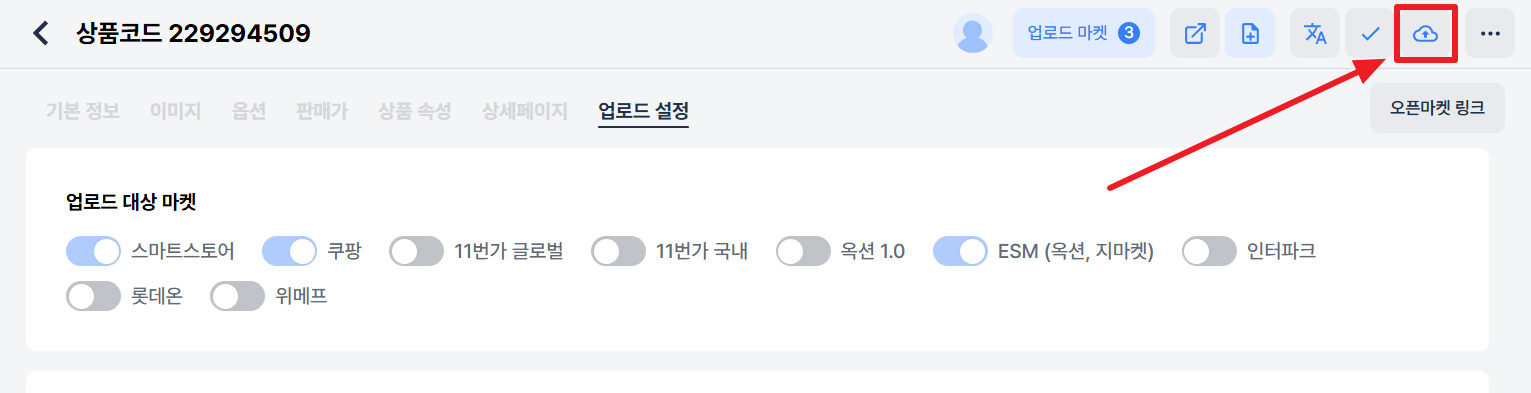The width and height of the screenshot is (1531, 393).
Task: Open the user profile avatar
Action: click(973, 34)
